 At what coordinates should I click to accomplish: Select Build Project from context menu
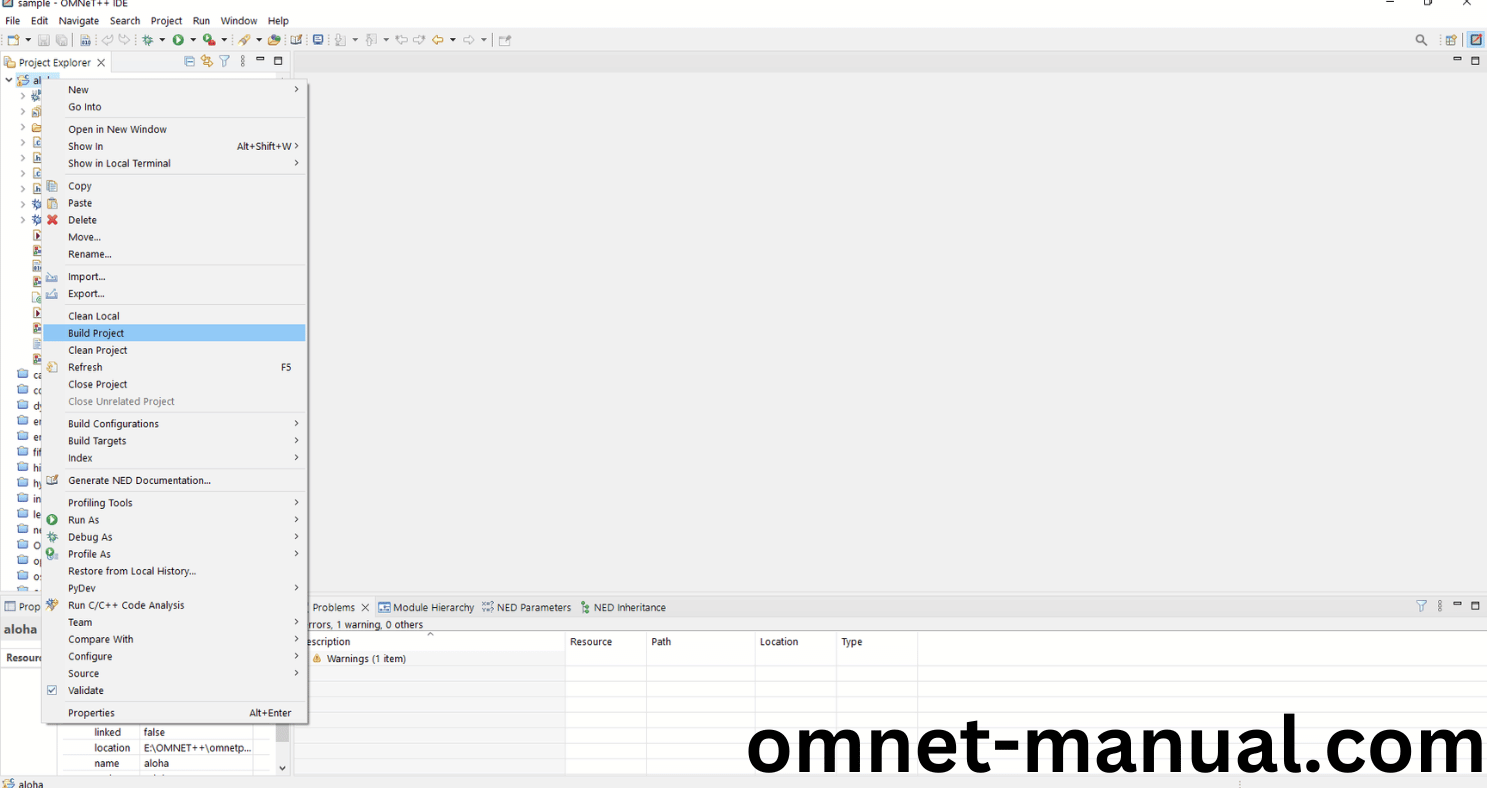pos(96,333)
